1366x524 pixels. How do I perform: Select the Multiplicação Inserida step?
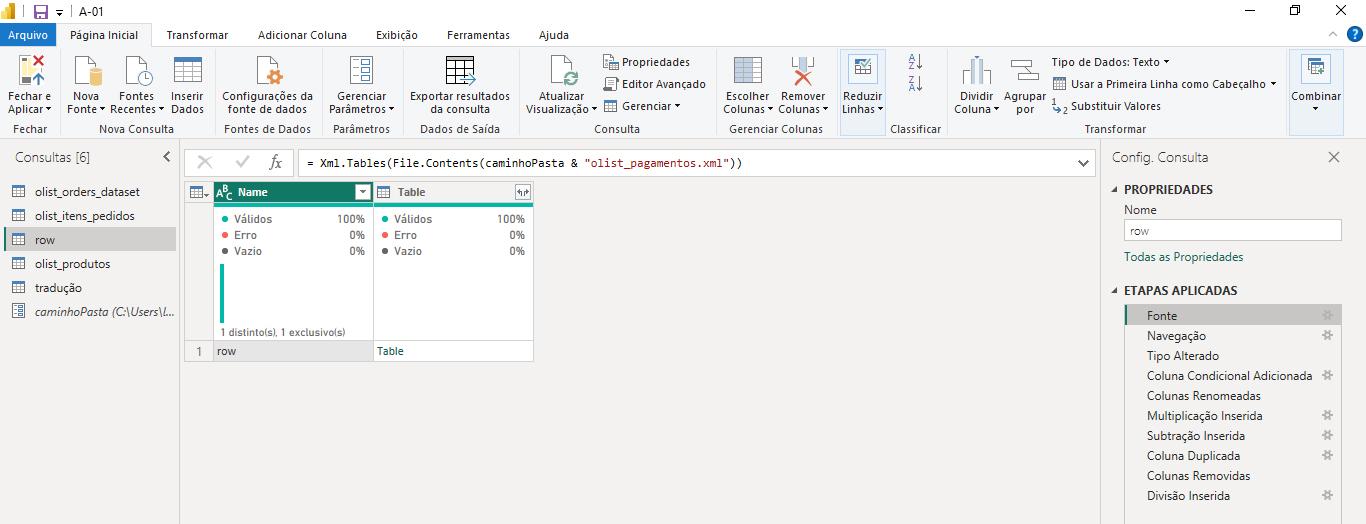tap(1232, 415)
